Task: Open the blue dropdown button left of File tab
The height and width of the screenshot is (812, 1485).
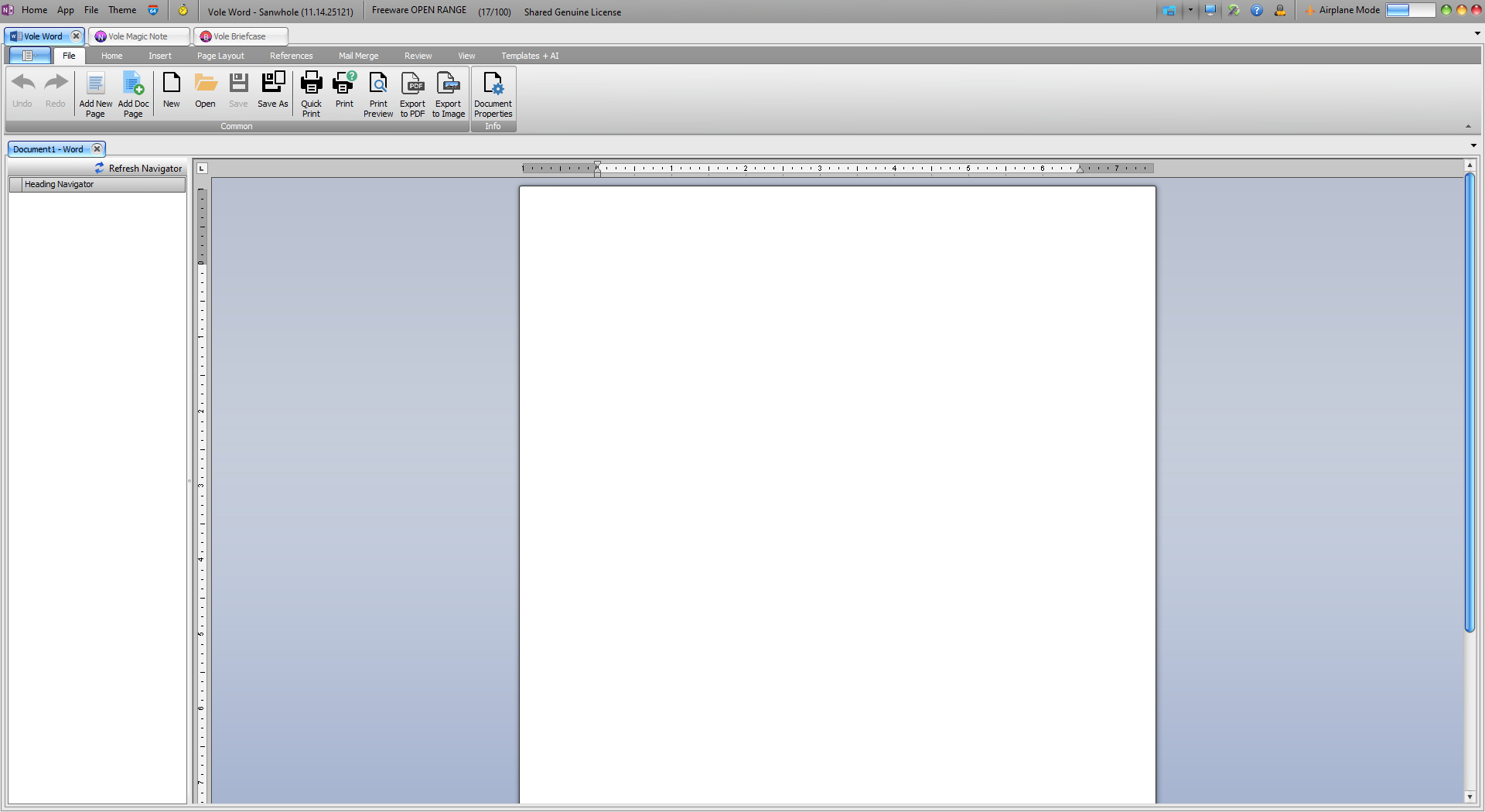Action: pos(29,56)
